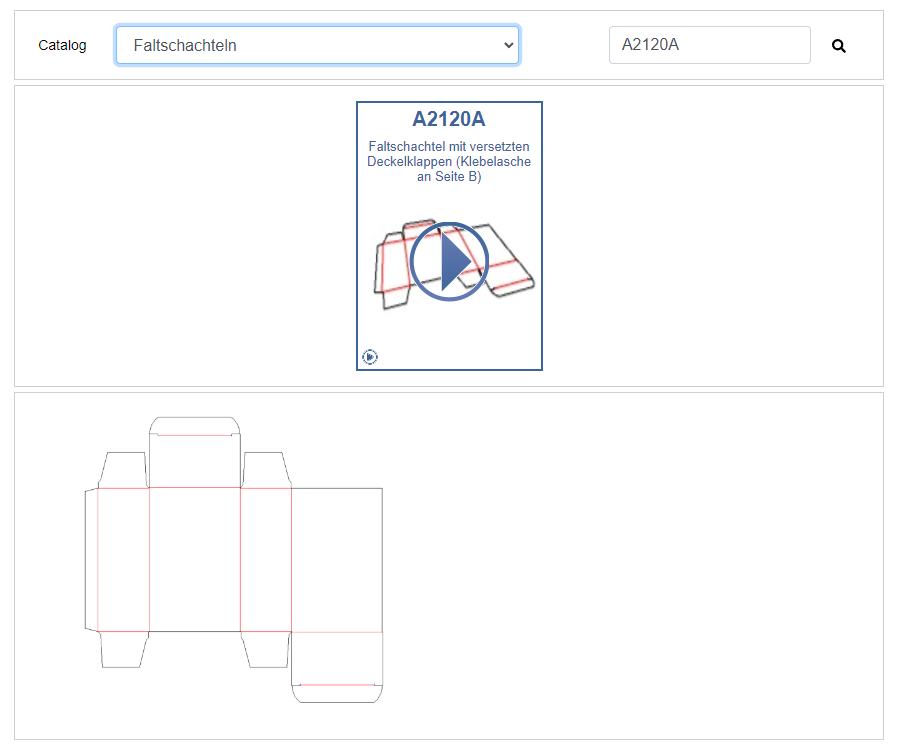Click the small animation icon in card corner
901x753 pixels.
[370, 357]
